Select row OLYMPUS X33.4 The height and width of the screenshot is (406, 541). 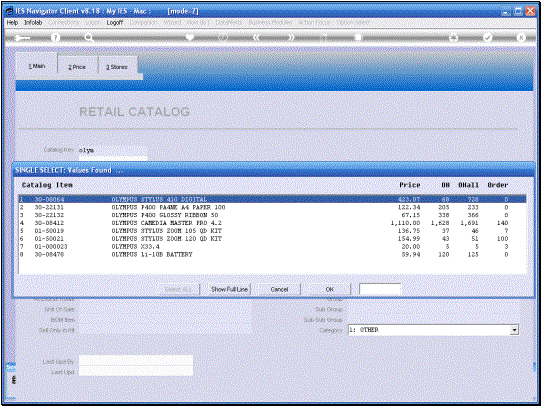click(272, 247)
